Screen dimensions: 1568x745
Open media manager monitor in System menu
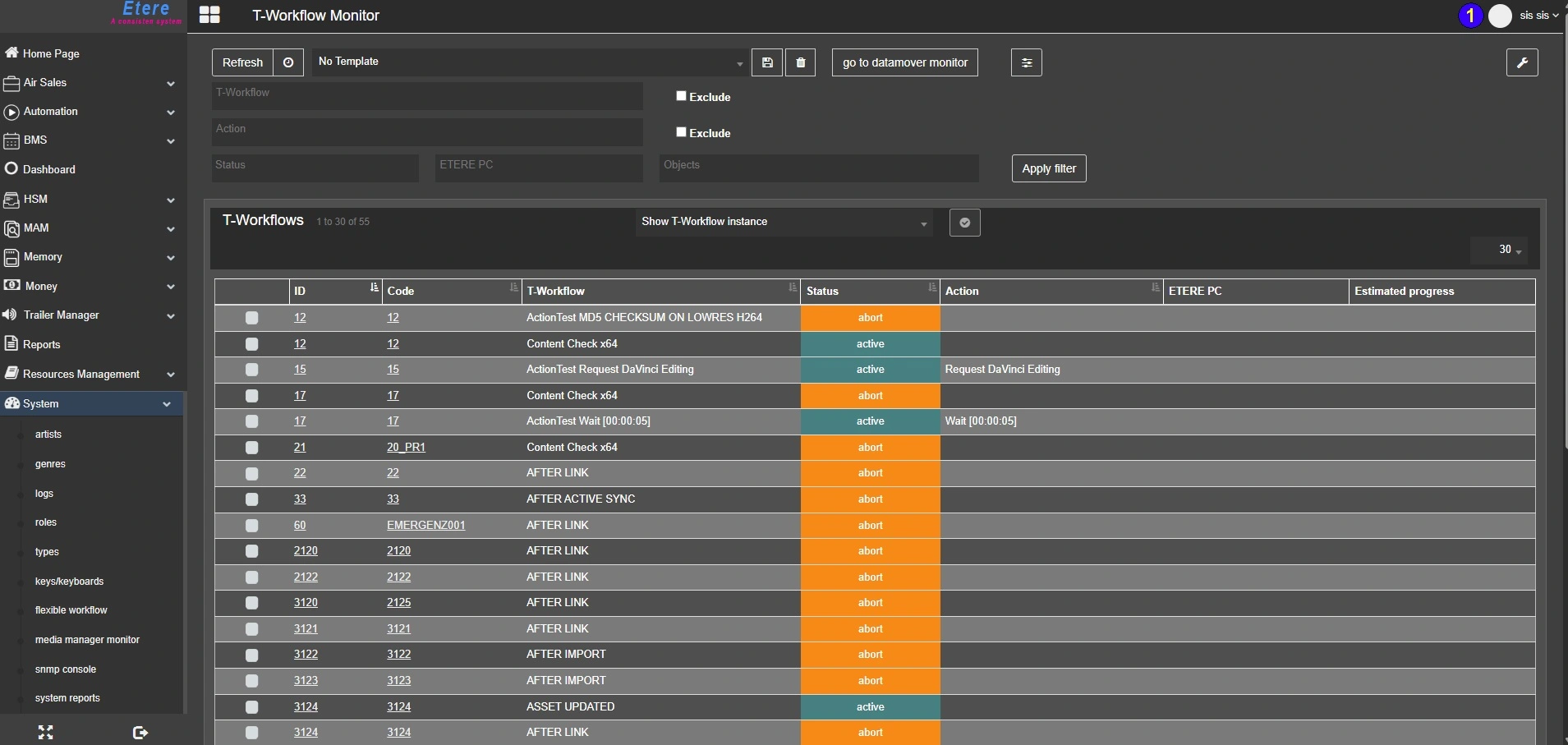(x=87, y=640)
